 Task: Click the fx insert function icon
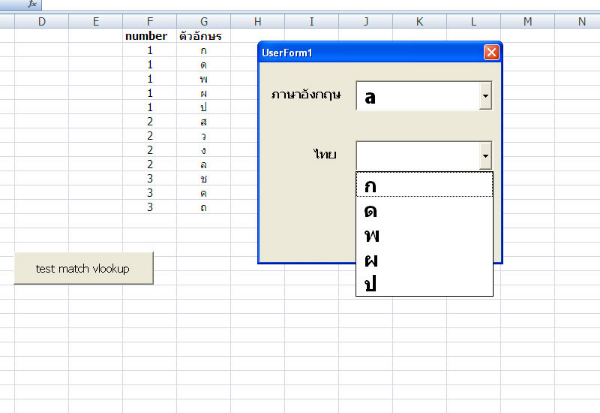point(34,5)
